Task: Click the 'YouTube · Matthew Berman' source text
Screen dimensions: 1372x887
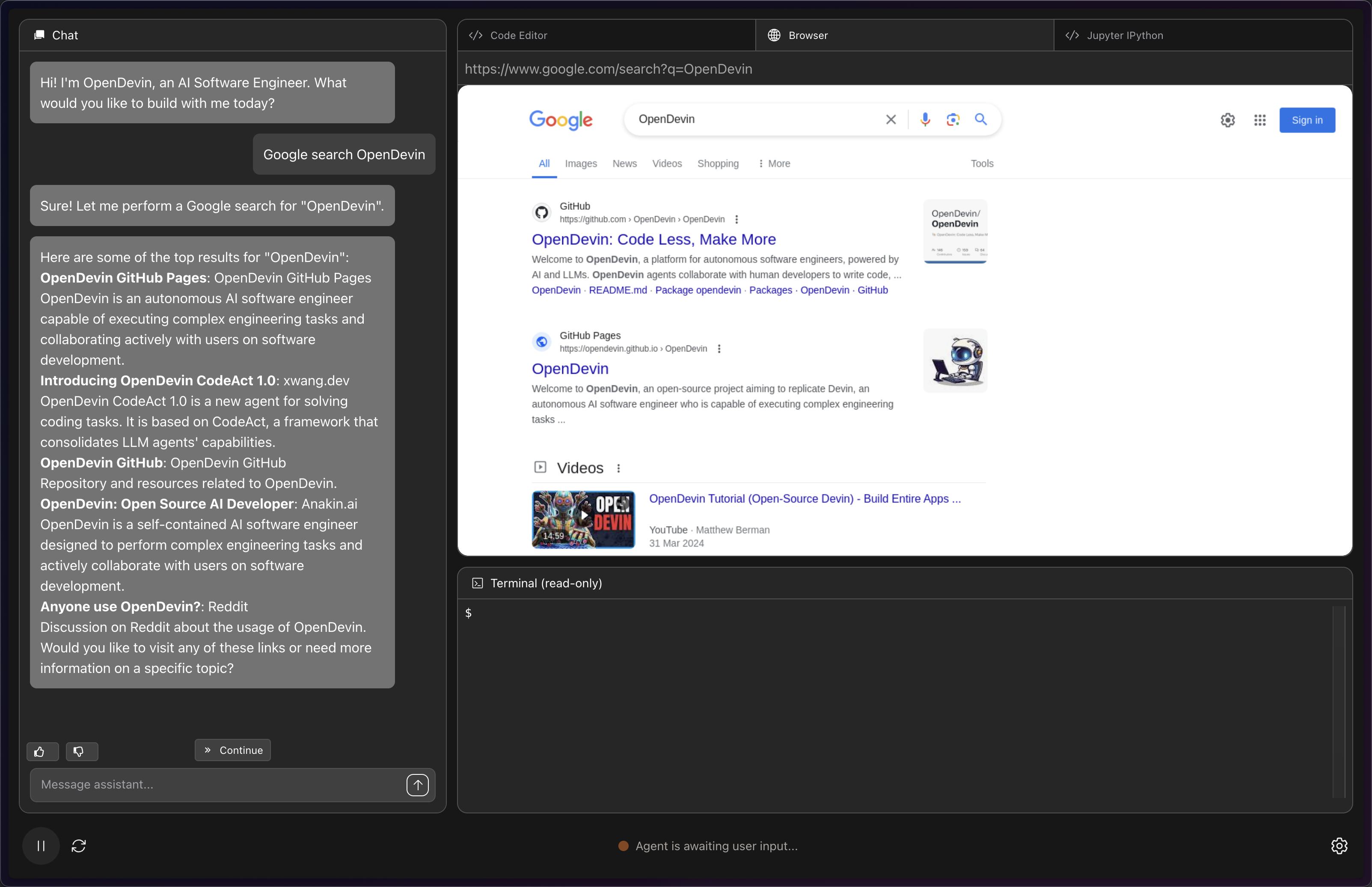Action: click(x=709, y=530)
